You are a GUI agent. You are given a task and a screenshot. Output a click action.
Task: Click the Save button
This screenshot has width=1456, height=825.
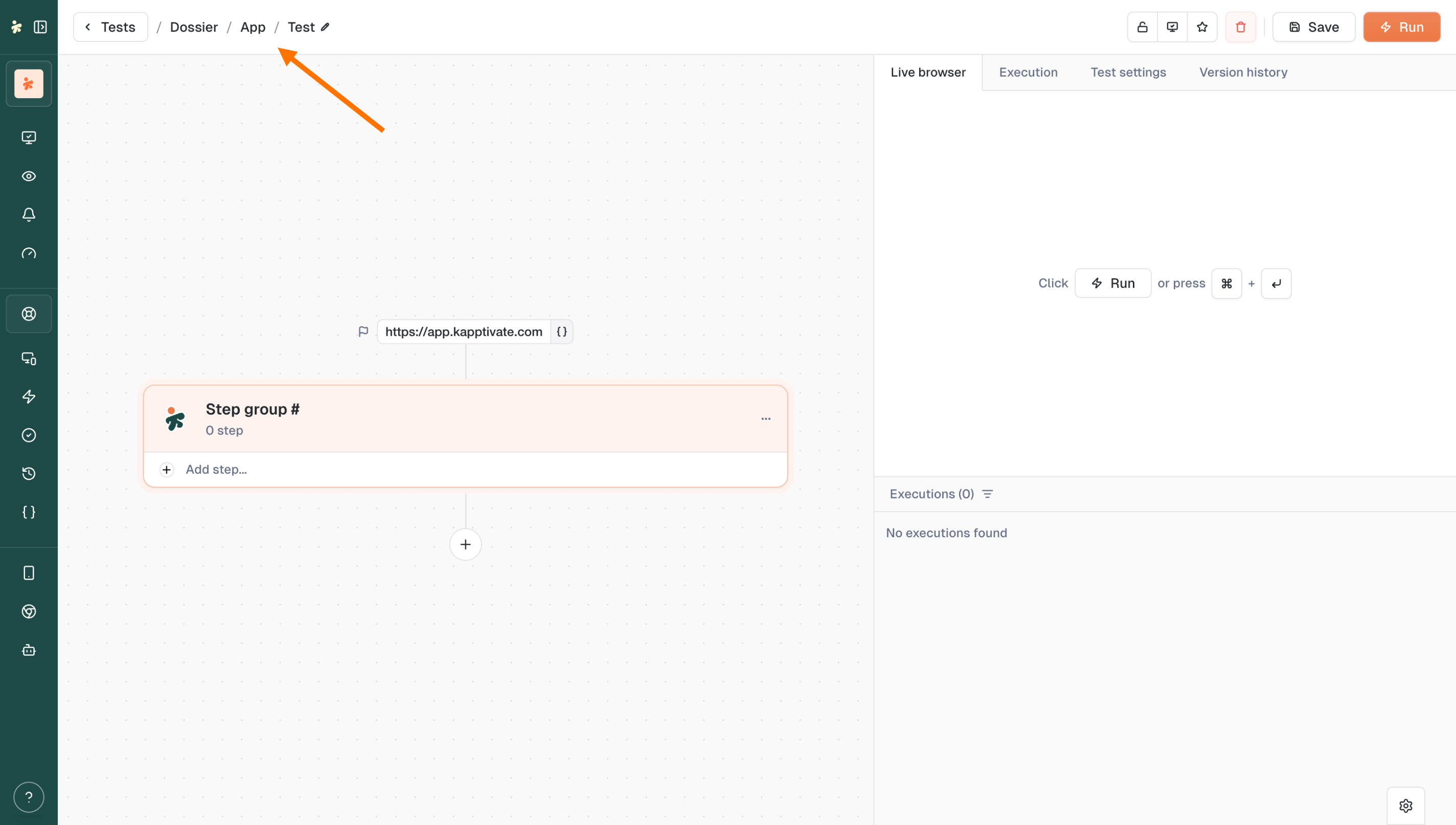pyautogui.click(x=1313, y=27)
